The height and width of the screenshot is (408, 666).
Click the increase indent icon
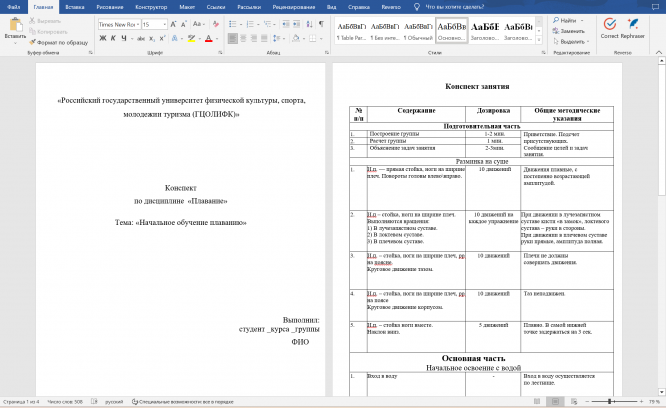296,24
